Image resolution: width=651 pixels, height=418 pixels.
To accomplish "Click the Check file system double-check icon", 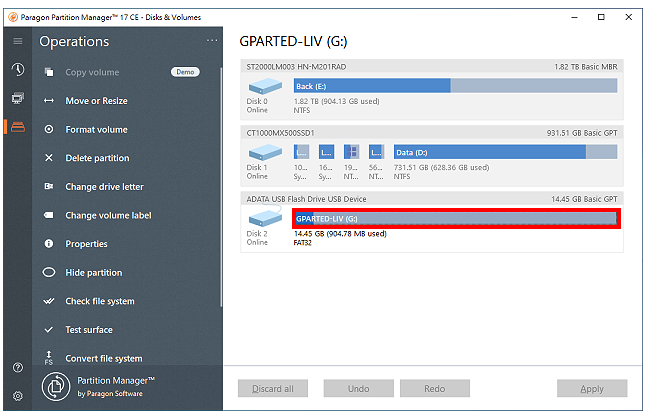I will [49, 301].
